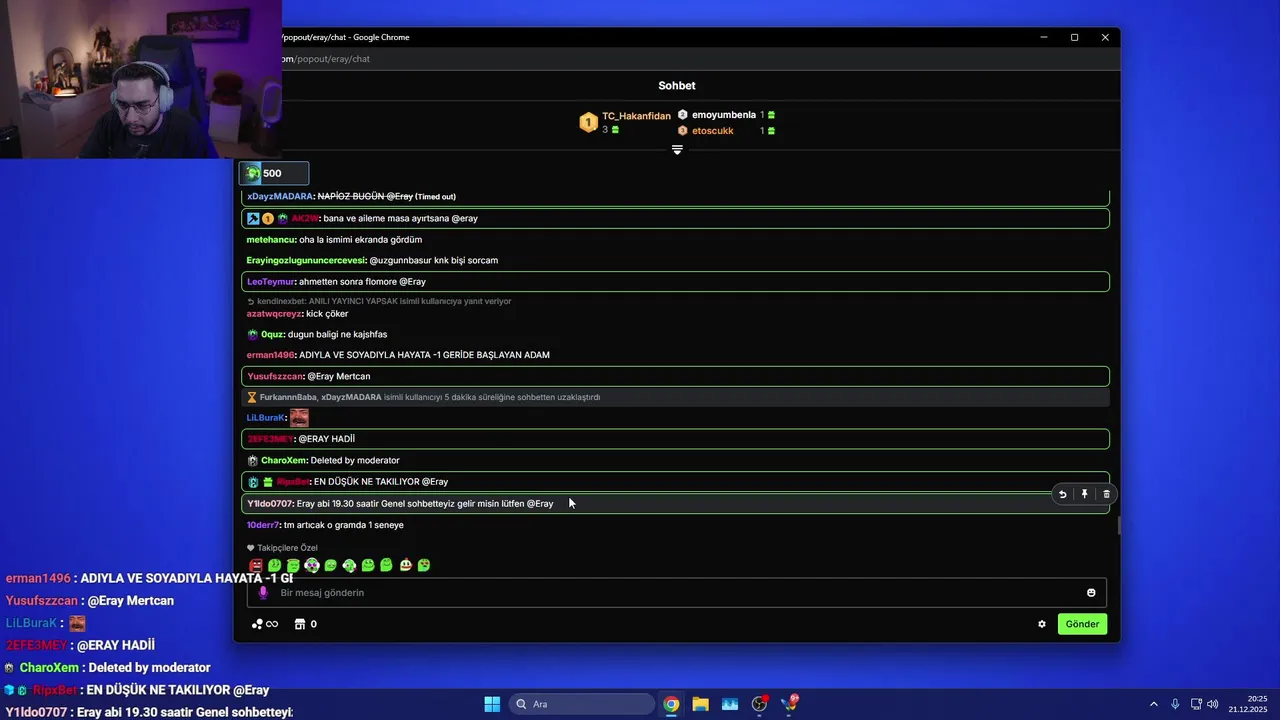The width and height of the screenshot is (1280, 720).
Task: Click the purple microphone icon in the message box
Action: coord(264,593)
